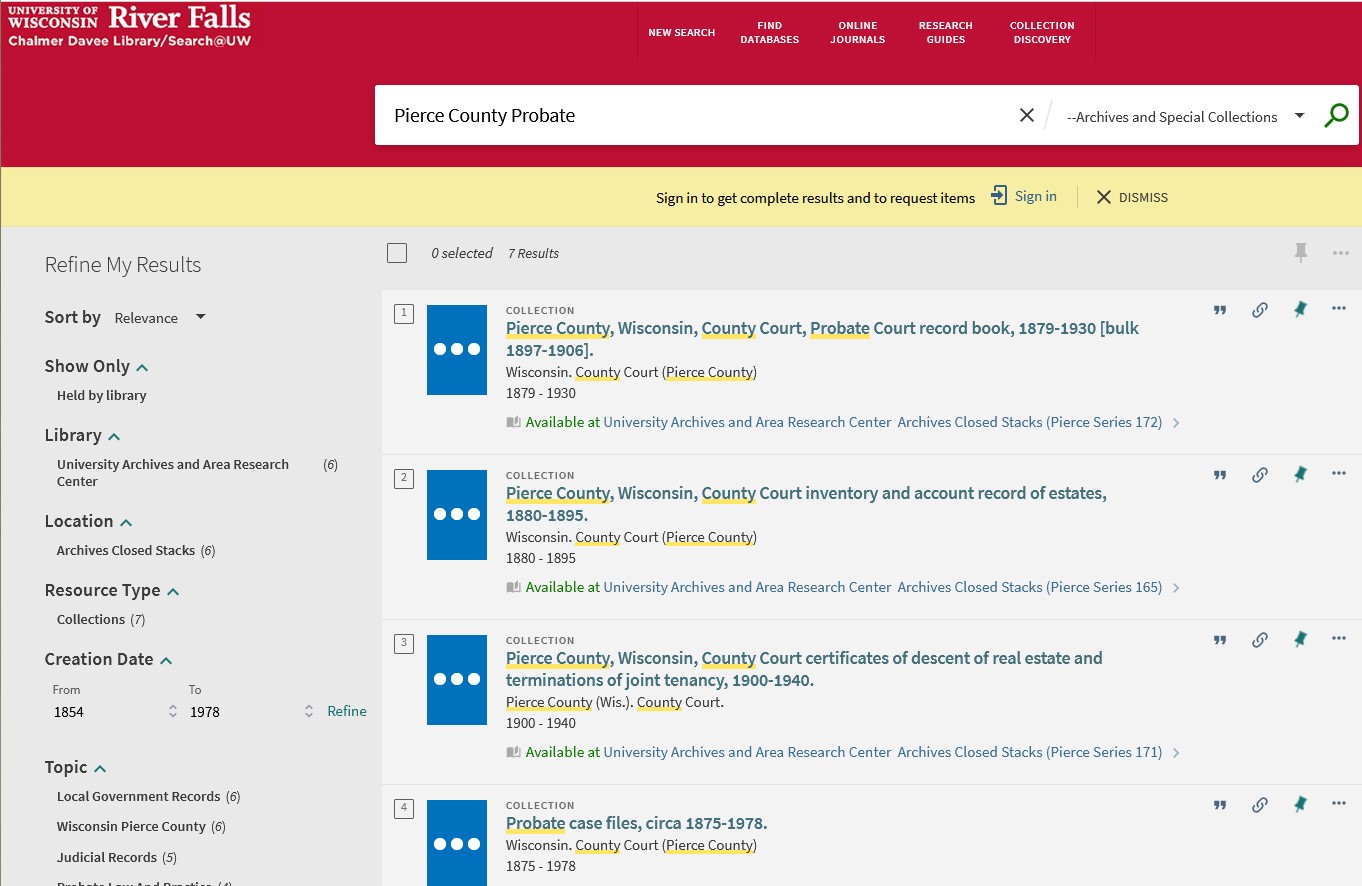This screenshot has height=886, width=1362.
Task: Dismiss the sign-in banner
Action: [x=1132, y=198]
